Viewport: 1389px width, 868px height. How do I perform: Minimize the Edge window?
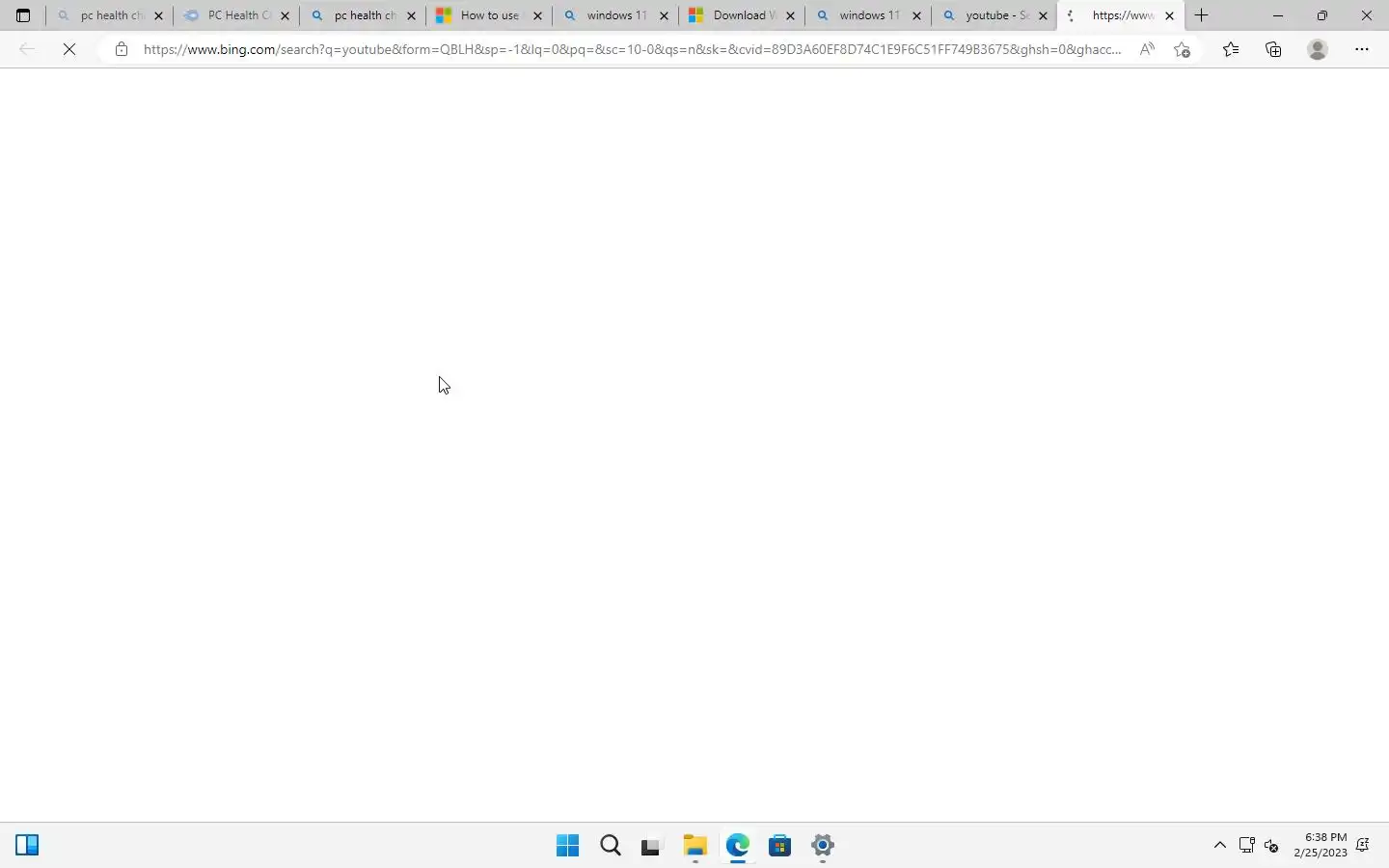click(1278, 15)
